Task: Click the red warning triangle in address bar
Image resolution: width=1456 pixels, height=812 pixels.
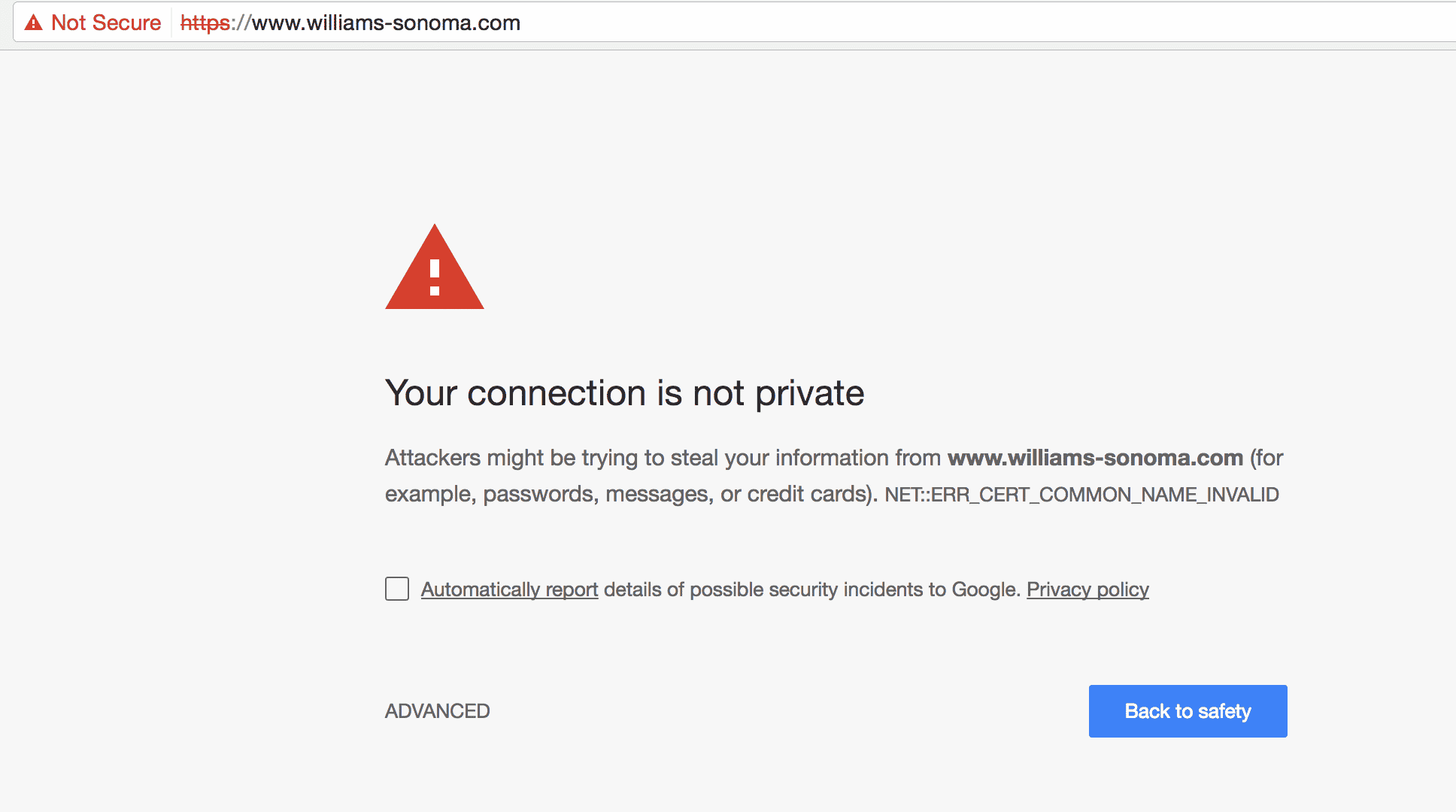Action: pos(33,23)
